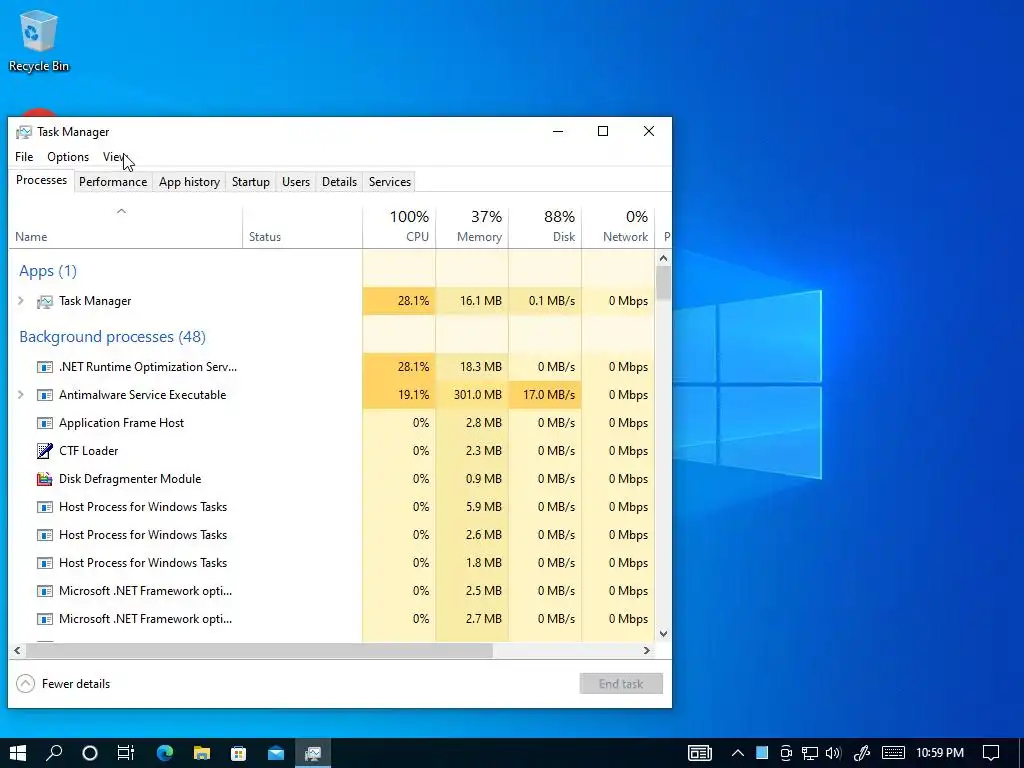
Task: Click the 'Background processes (48)' group header
Action: point(112,337)
